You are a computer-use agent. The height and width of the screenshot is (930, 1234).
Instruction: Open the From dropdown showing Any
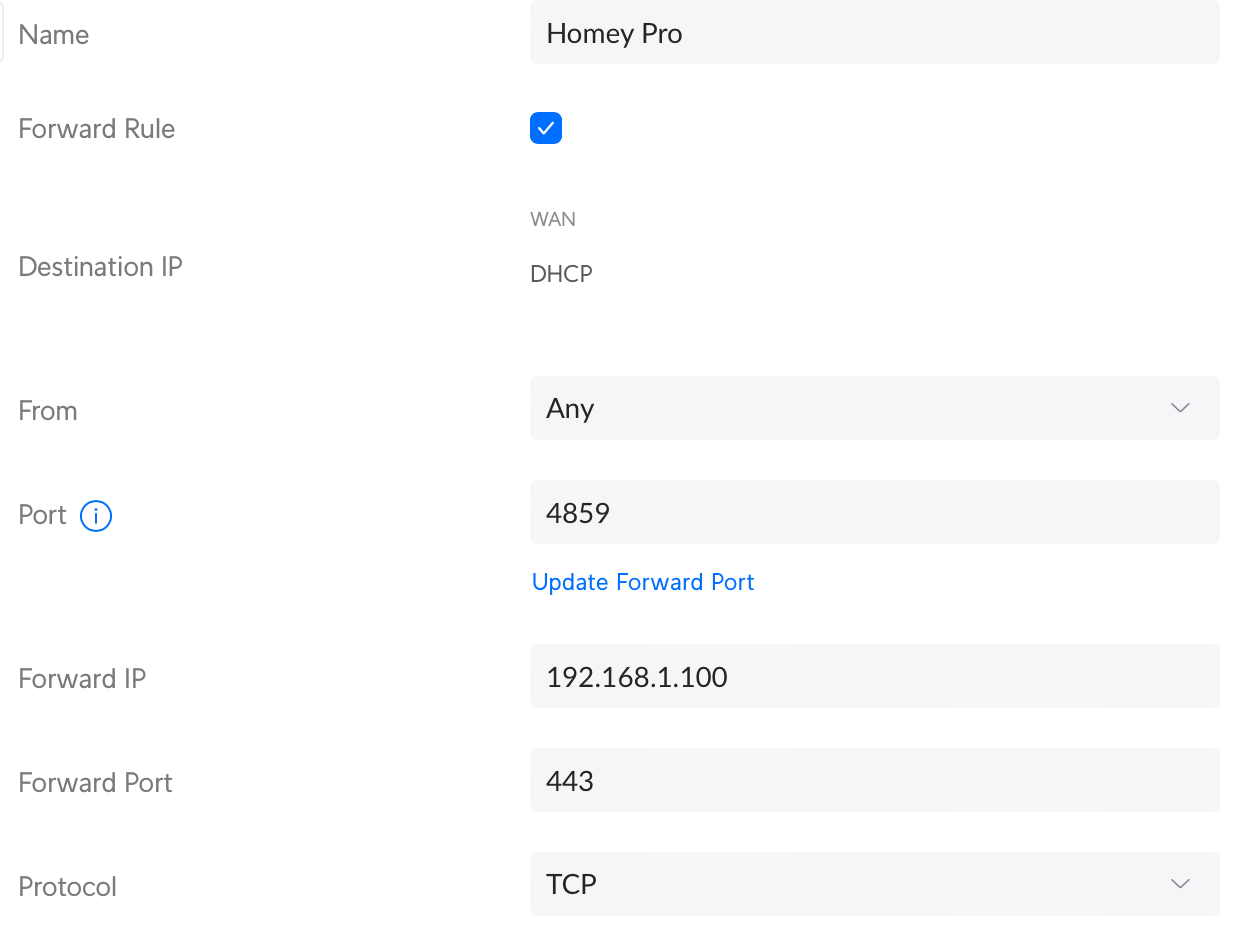874,408
